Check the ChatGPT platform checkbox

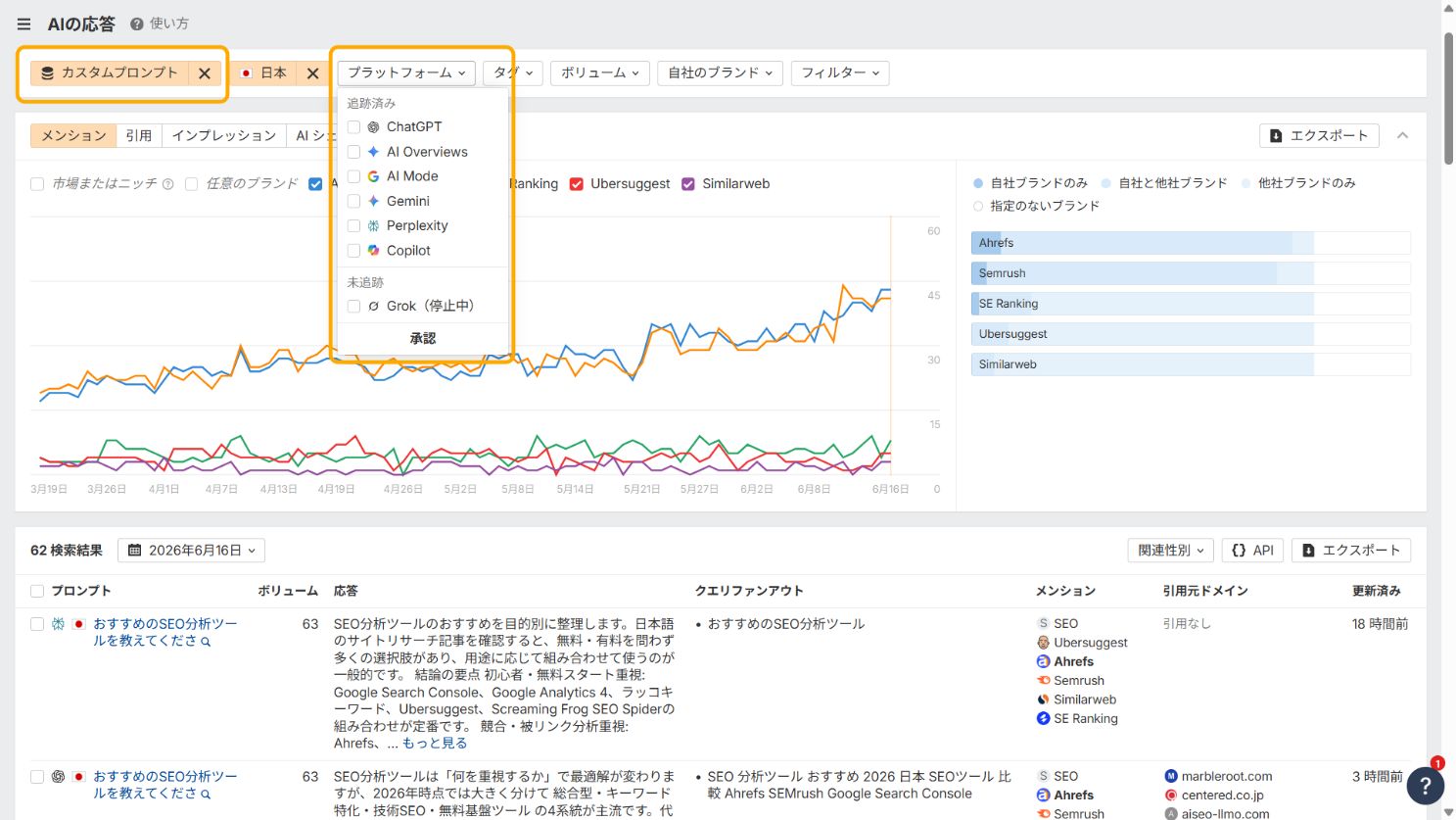point(353,127)
